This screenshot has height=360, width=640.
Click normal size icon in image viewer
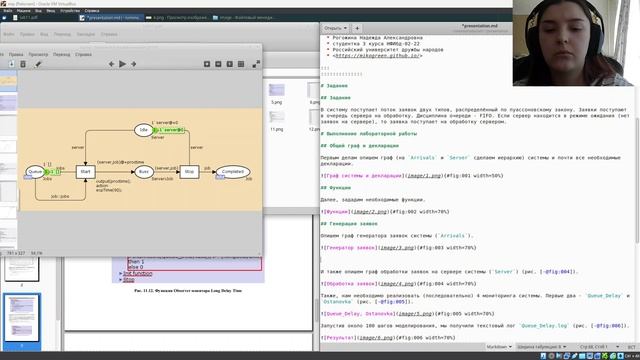[x=230, y=64]
